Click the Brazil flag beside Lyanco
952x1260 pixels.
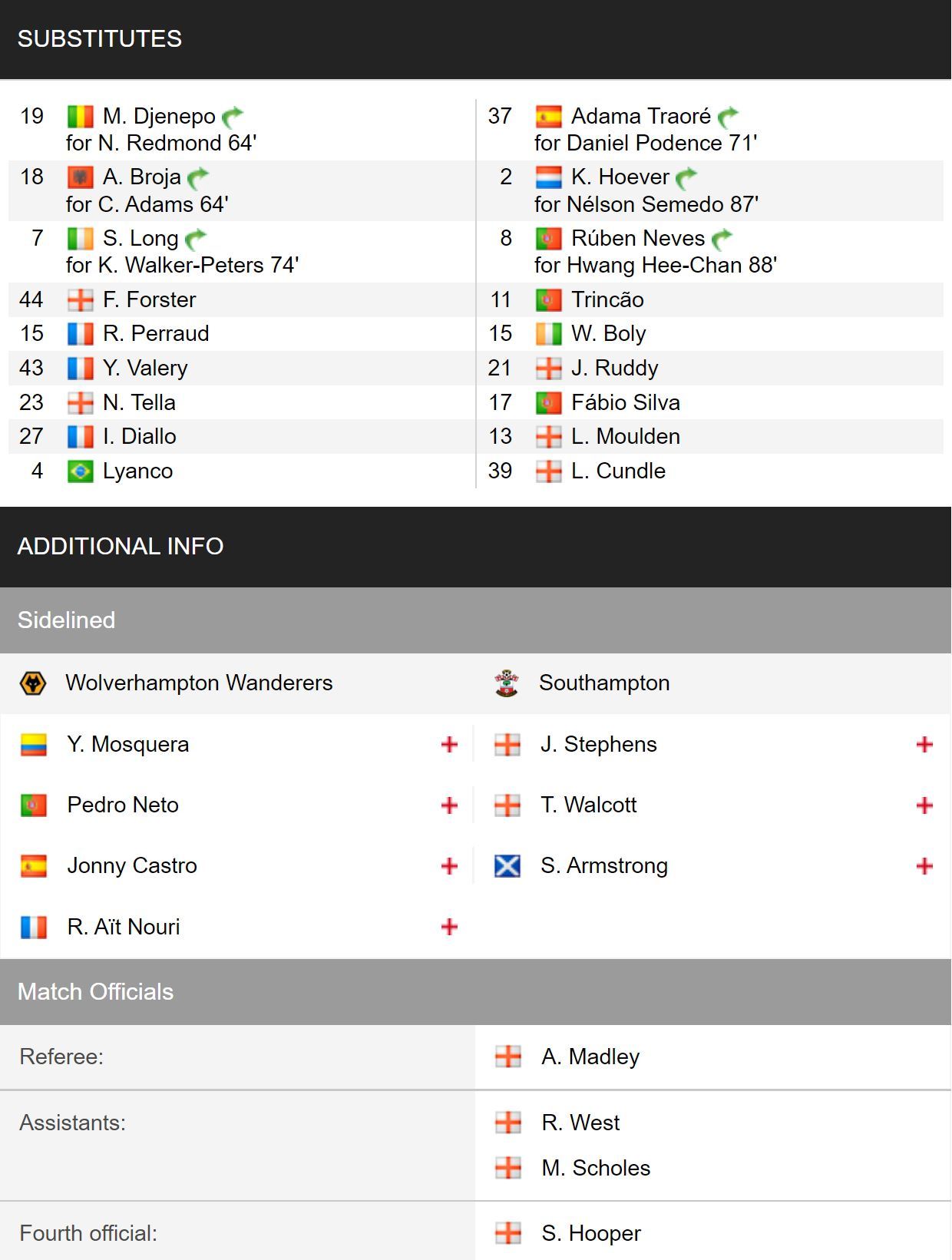(81, 471)
